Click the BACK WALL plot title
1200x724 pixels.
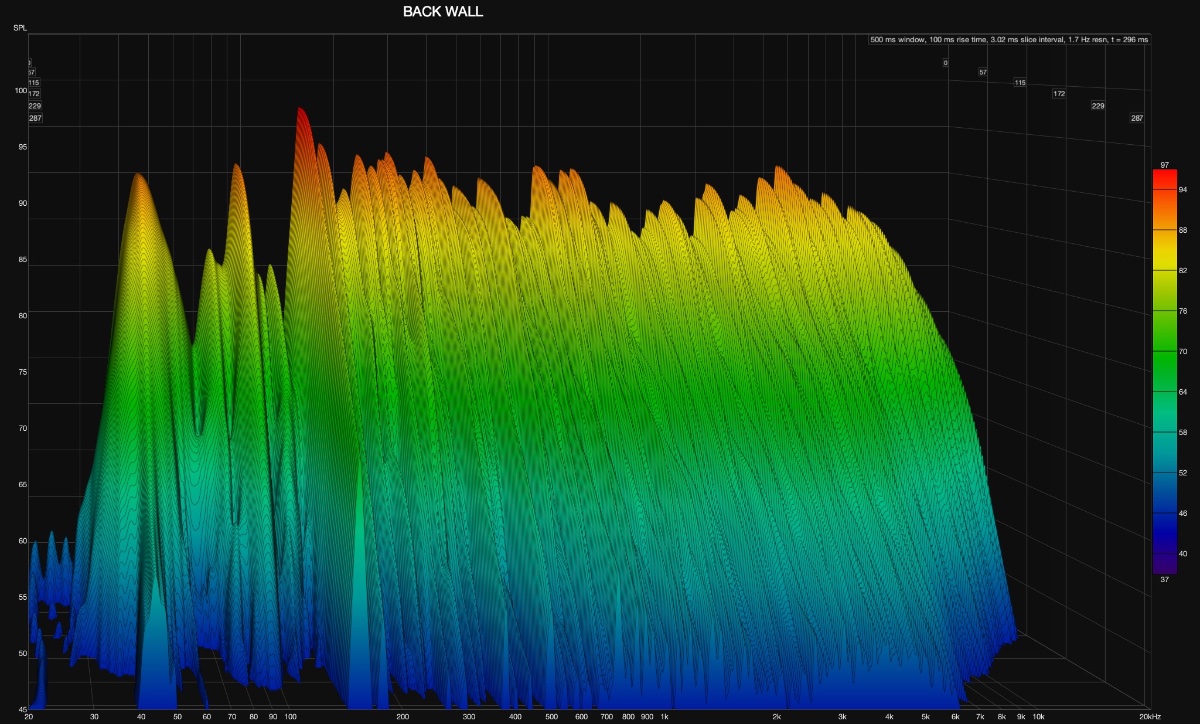[x=442, y=12]
